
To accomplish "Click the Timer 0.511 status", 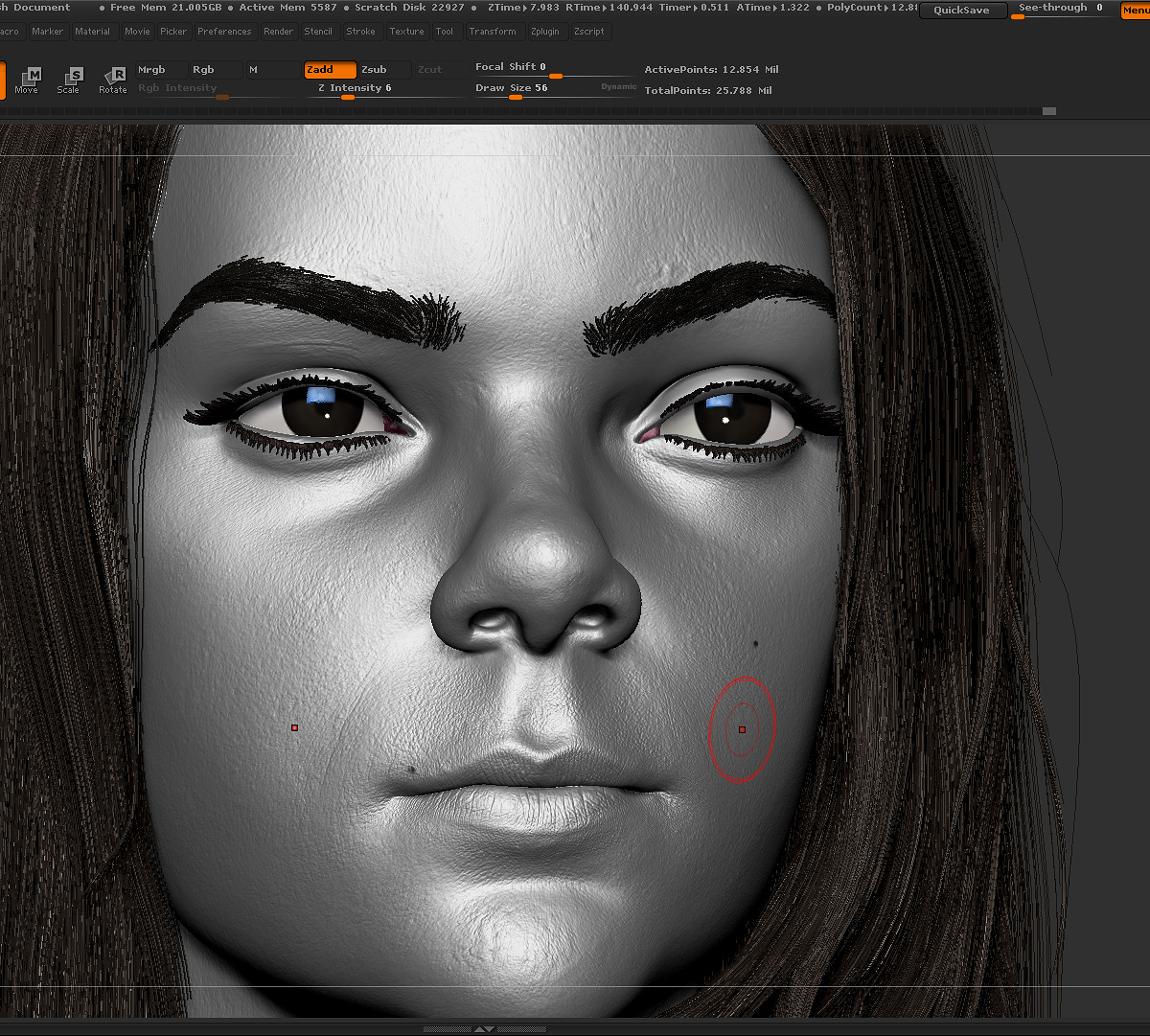I will click(x=694, y=8).
